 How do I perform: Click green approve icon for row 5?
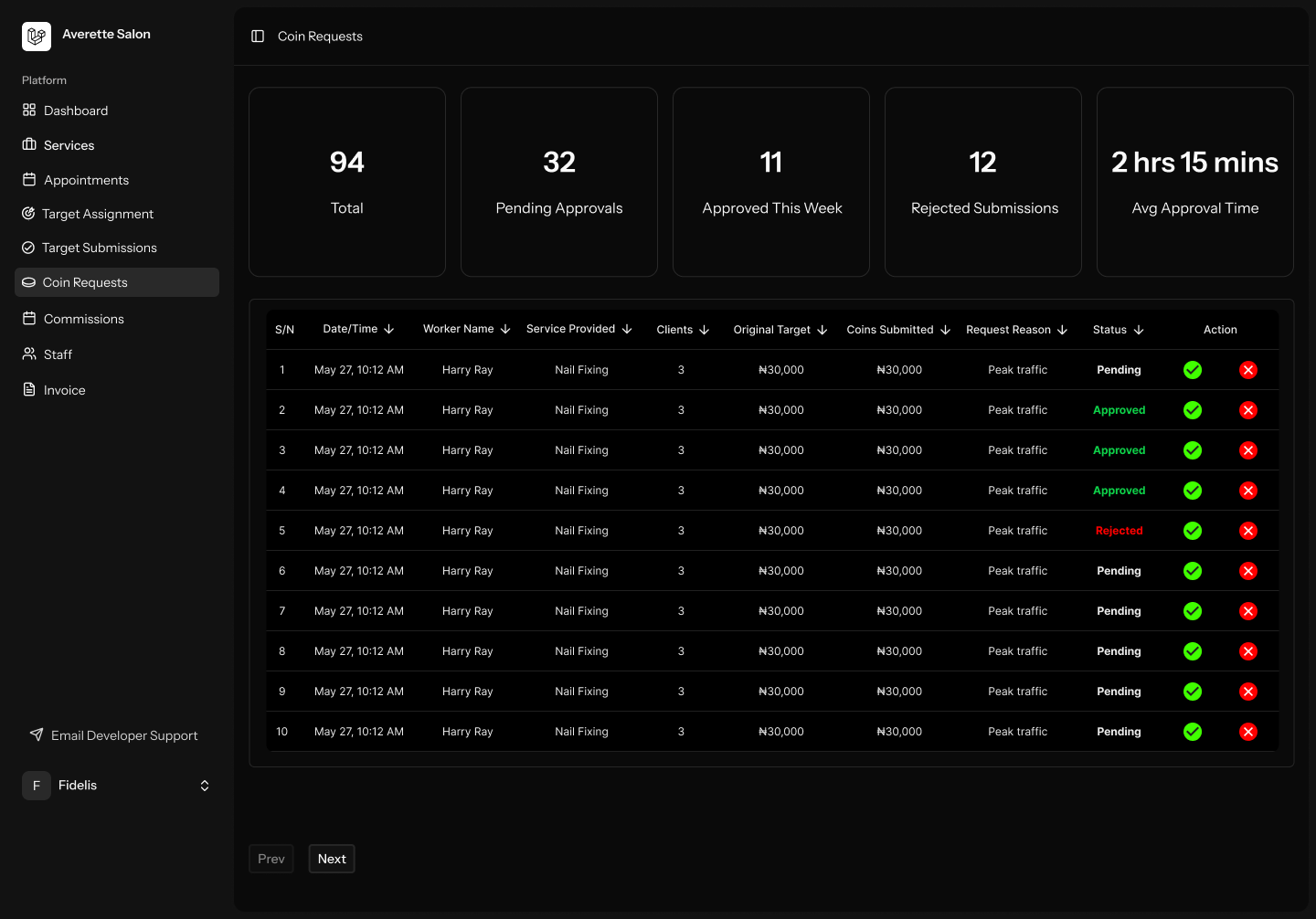coord(1193,531)
